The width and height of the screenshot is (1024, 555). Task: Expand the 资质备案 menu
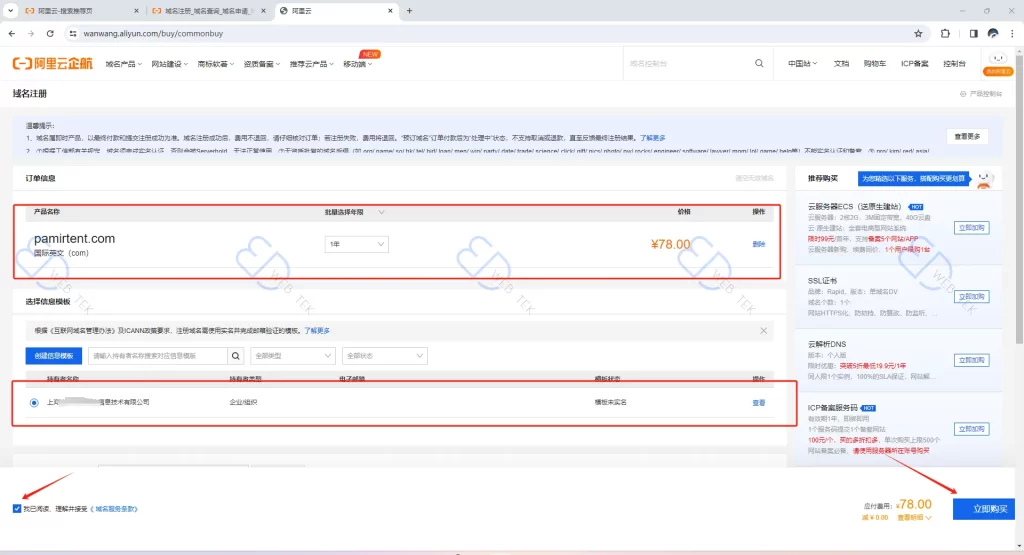tap(261, 64)
